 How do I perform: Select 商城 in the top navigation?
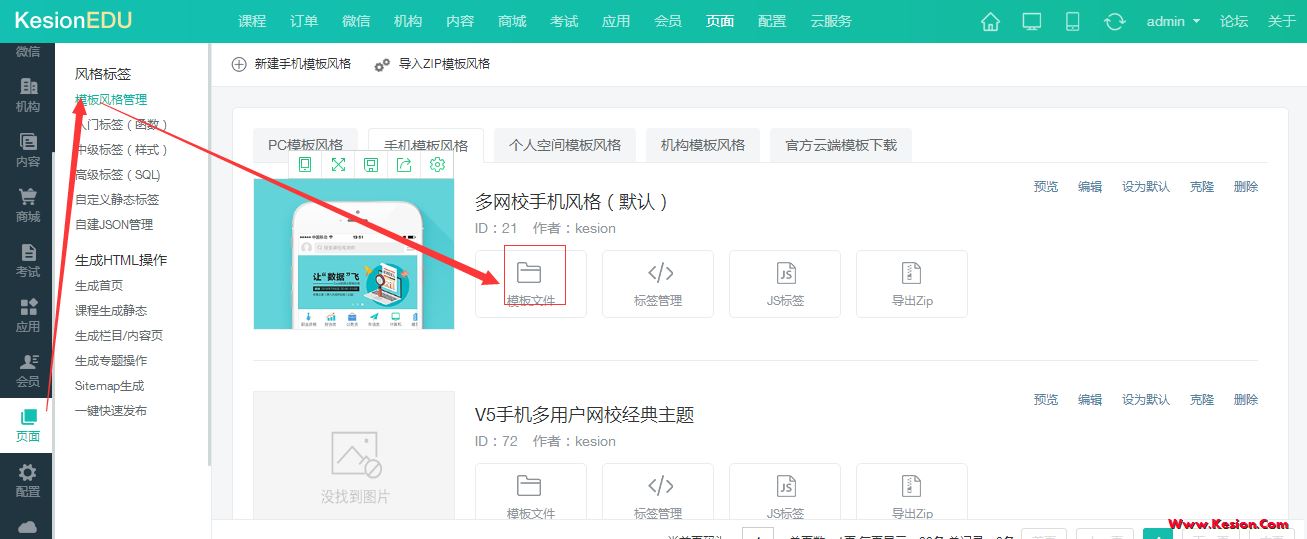point(512,21)
